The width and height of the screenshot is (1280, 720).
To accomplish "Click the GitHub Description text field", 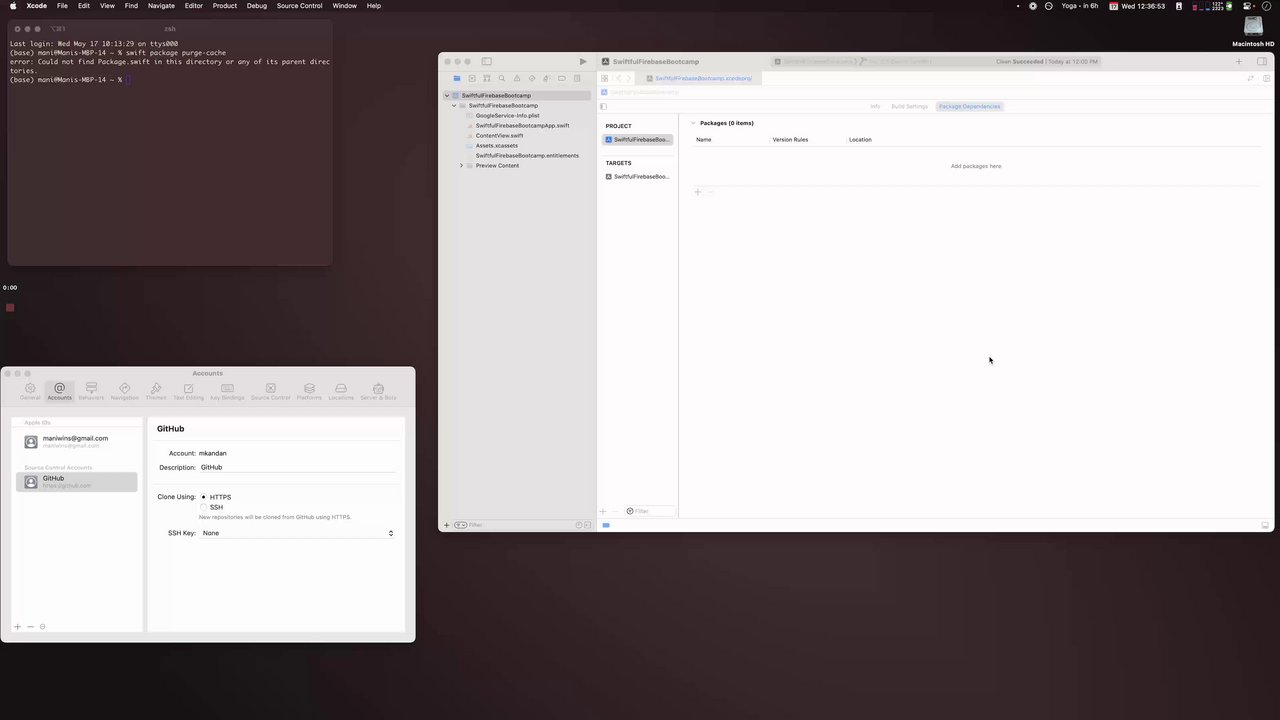I will tap(298, 467).
